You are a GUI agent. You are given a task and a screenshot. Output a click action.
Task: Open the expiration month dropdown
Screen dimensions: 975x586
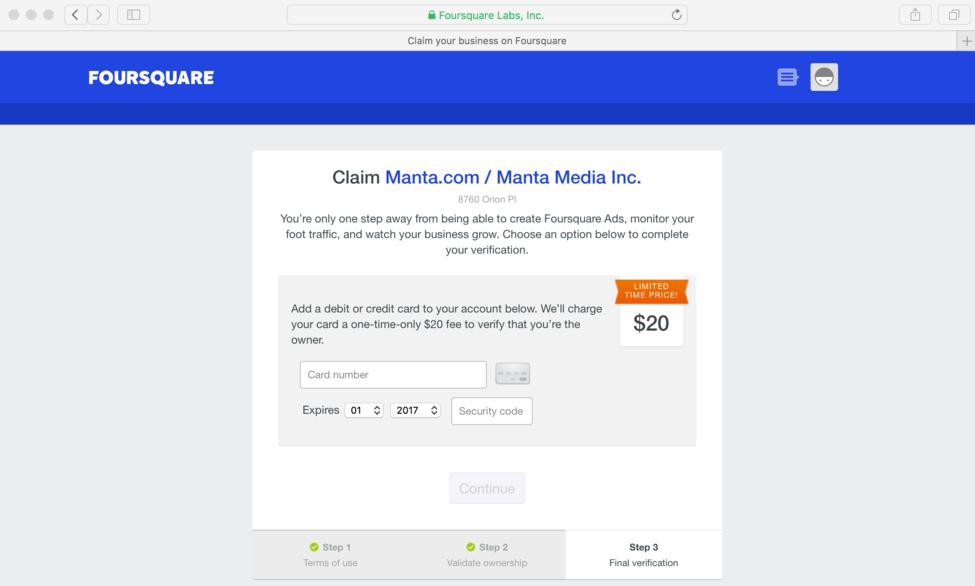(x=364, y=411)
